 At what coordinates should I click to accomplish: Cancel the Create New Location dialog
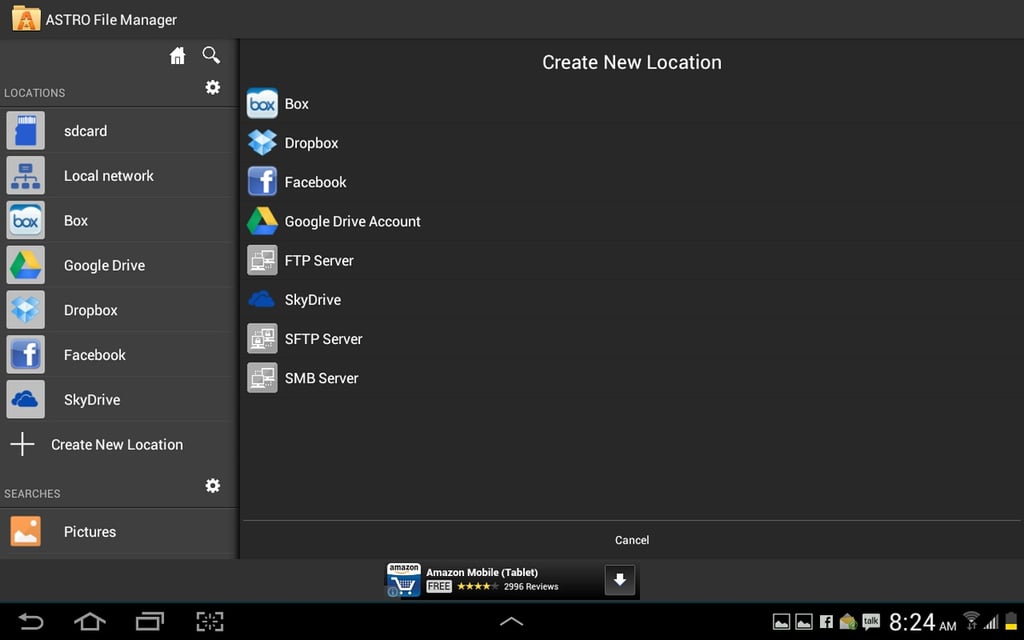click(x=632, y=540)
